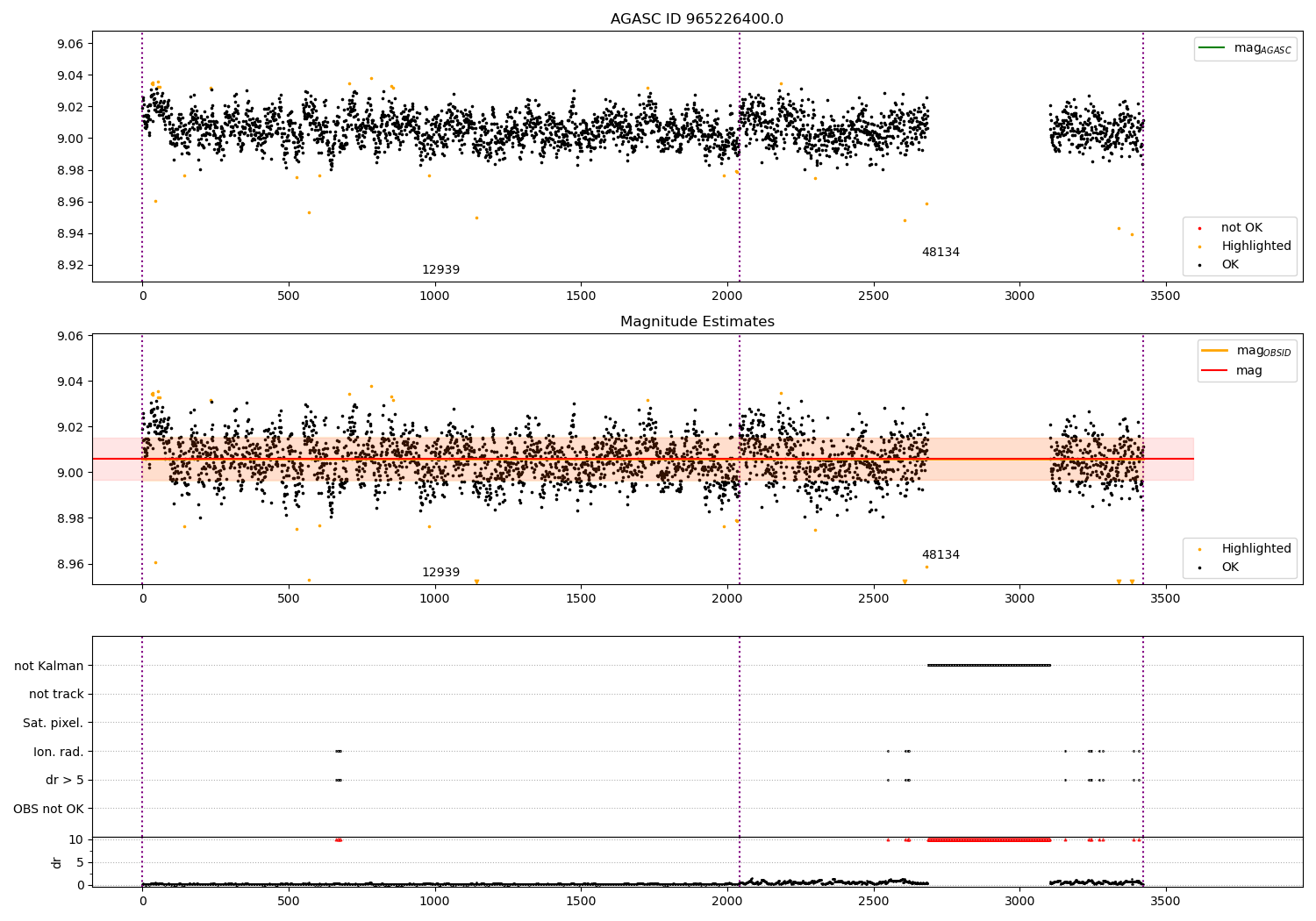The image size is (1316, 921).
Task: Click '48134' in the Magnitude Estimates plot
Action: (941, 555)
